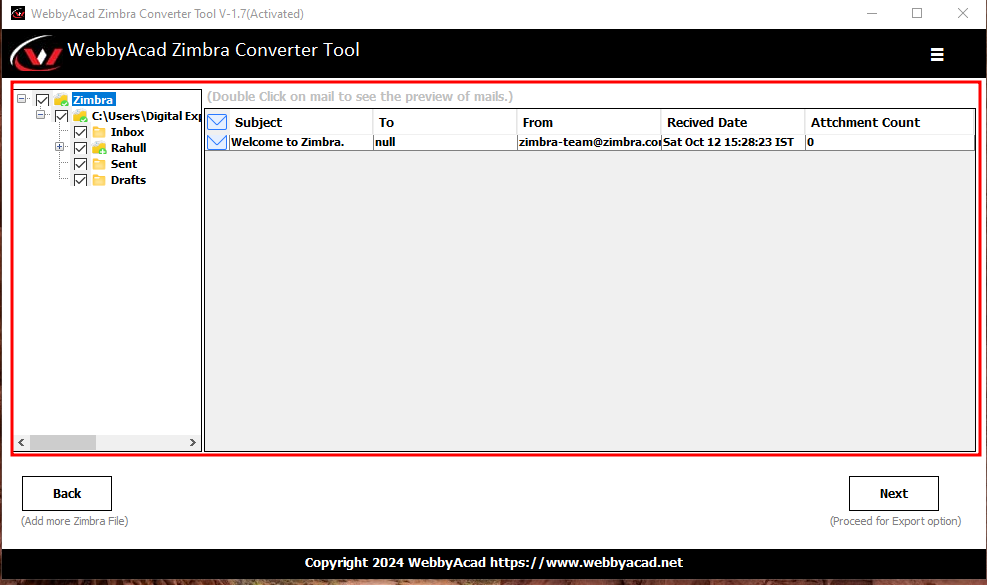
Task: Click the Inbox folder icon
Action: pyautogui.click(x=99, y=132)
